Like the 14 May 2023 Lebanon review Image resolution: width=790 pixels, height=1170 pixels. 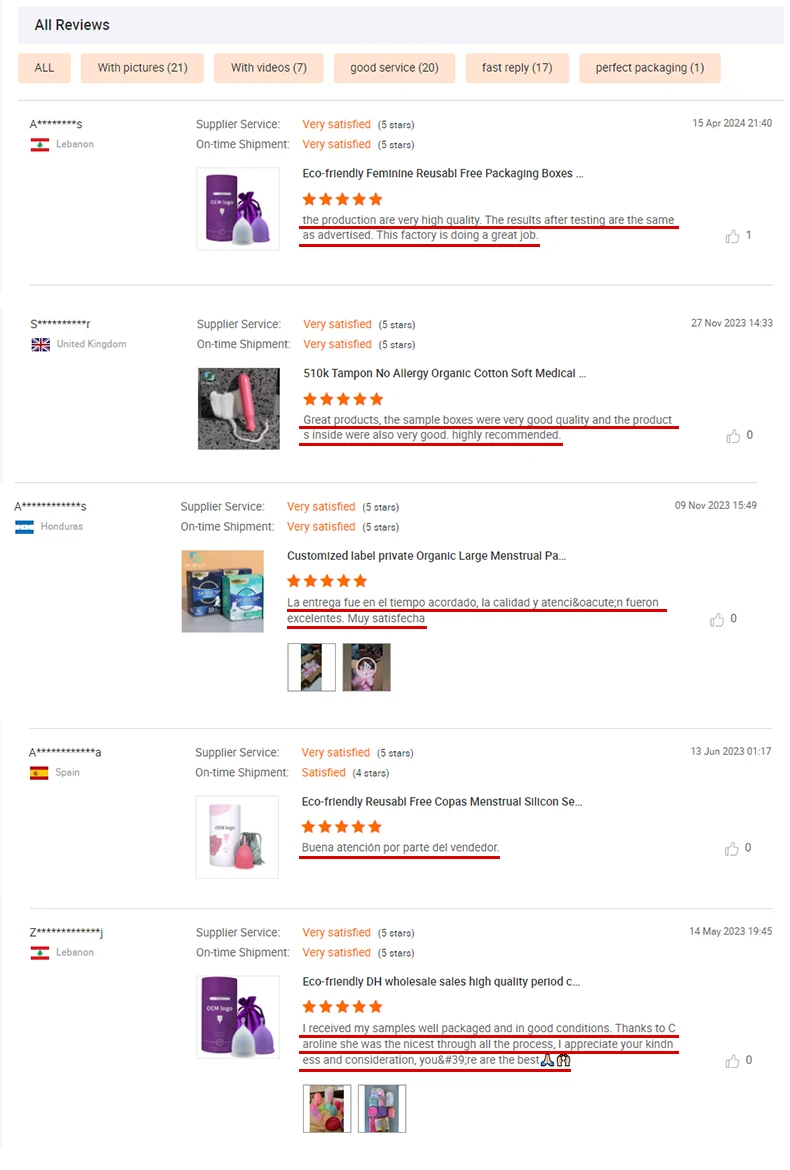pyautogui.click(x=733, y=1061)
